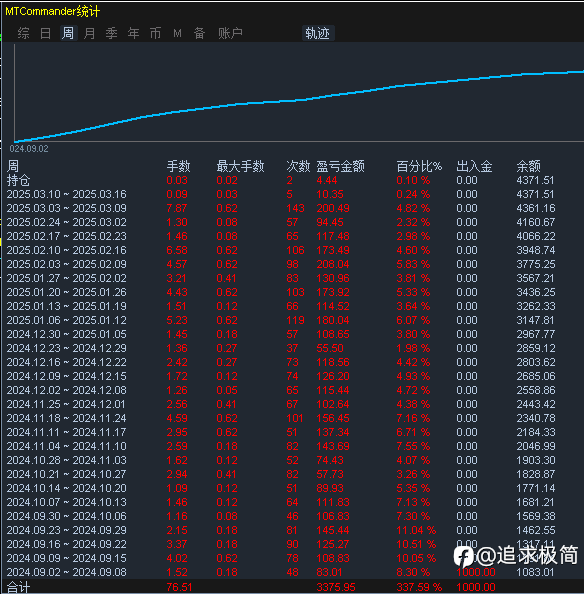Select week row 2025.02.17 ~ 2025.02.23
This screenshot has width=584, height=594.
(292, 236)
